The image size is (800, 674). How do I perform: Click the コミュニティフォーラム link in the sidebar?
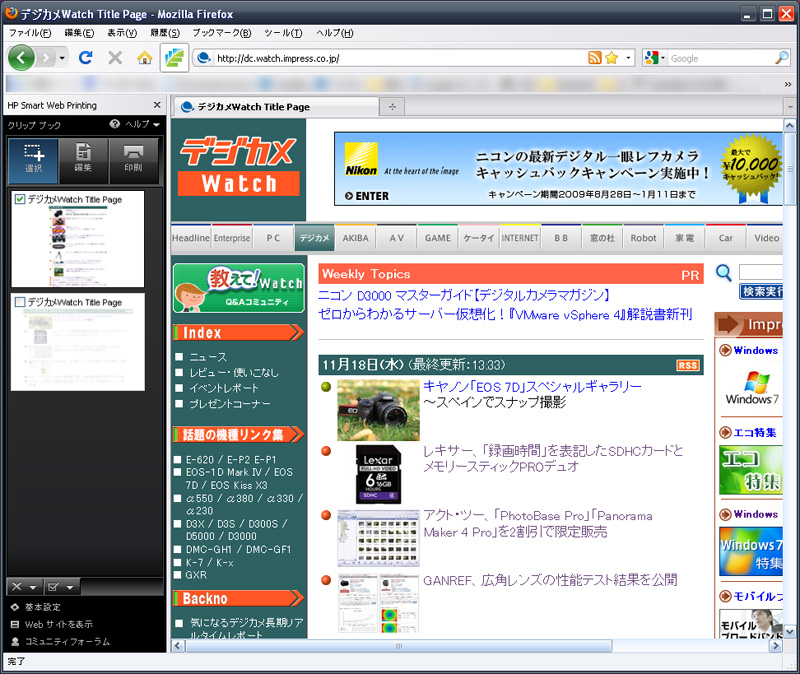tap(67, 640)
